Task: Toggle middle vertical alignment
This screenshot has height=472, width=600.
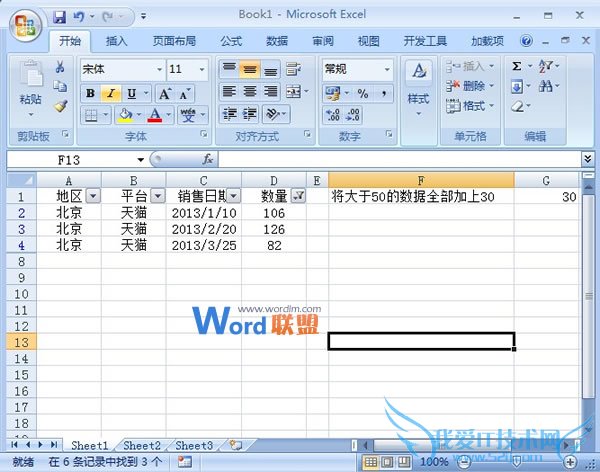Action: point(250,69)
